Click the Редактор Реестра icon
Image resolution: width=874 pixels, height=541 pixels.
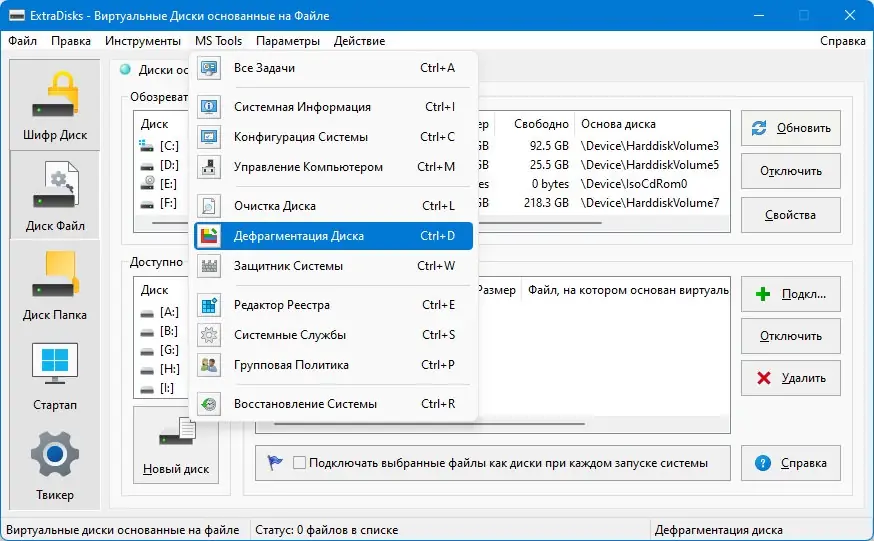coord(209,305)
